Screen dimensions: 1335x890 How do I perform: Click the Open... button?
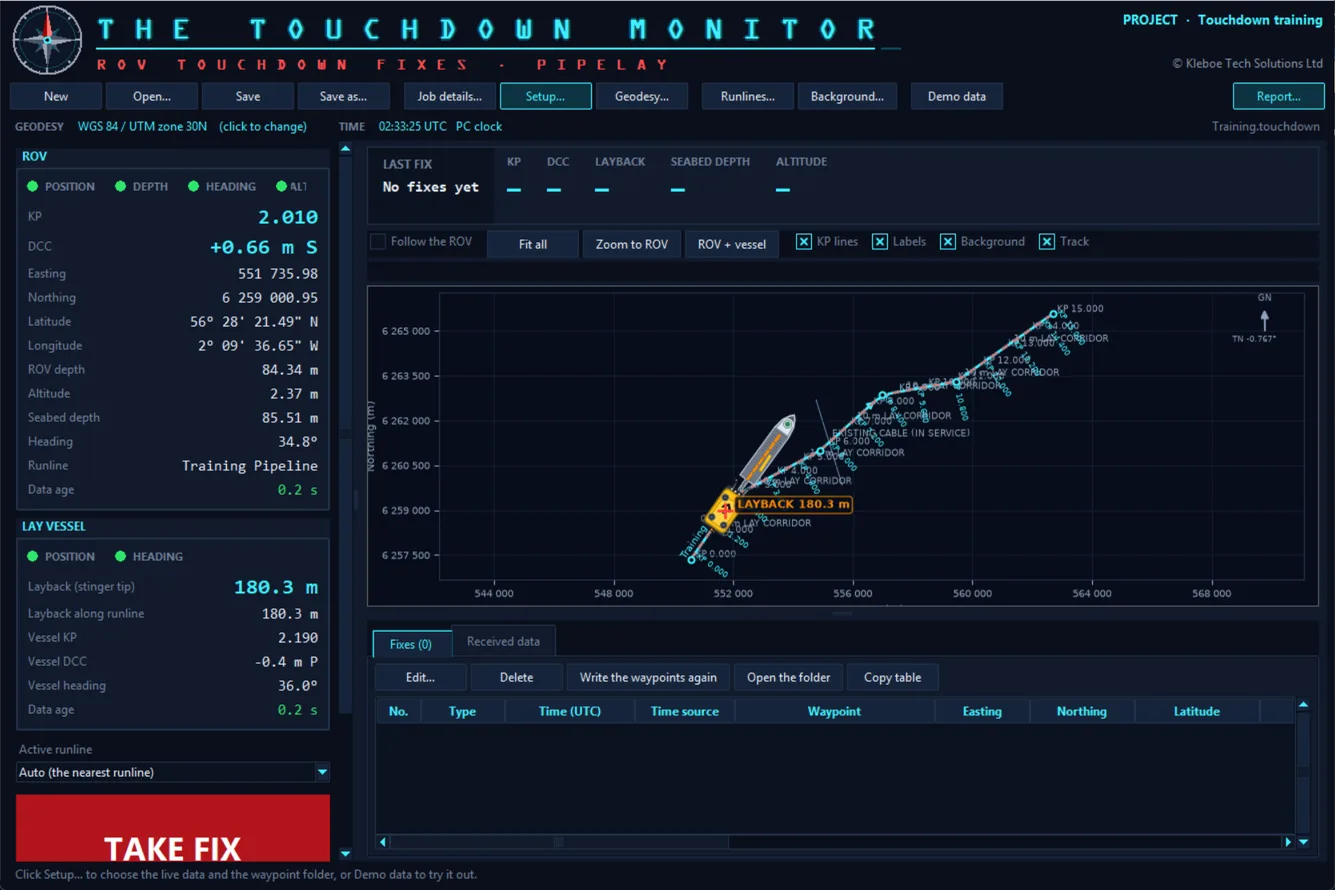click(x=152, y=96)
